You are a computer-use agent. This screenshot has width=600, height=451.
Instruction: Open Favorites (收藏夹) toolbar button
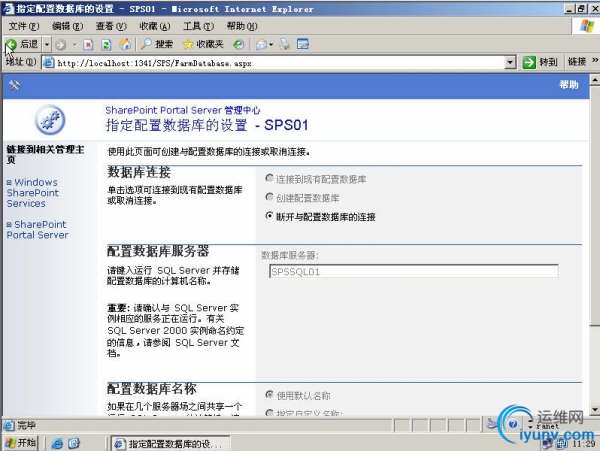pyautogui.click(x=203, y=44)
